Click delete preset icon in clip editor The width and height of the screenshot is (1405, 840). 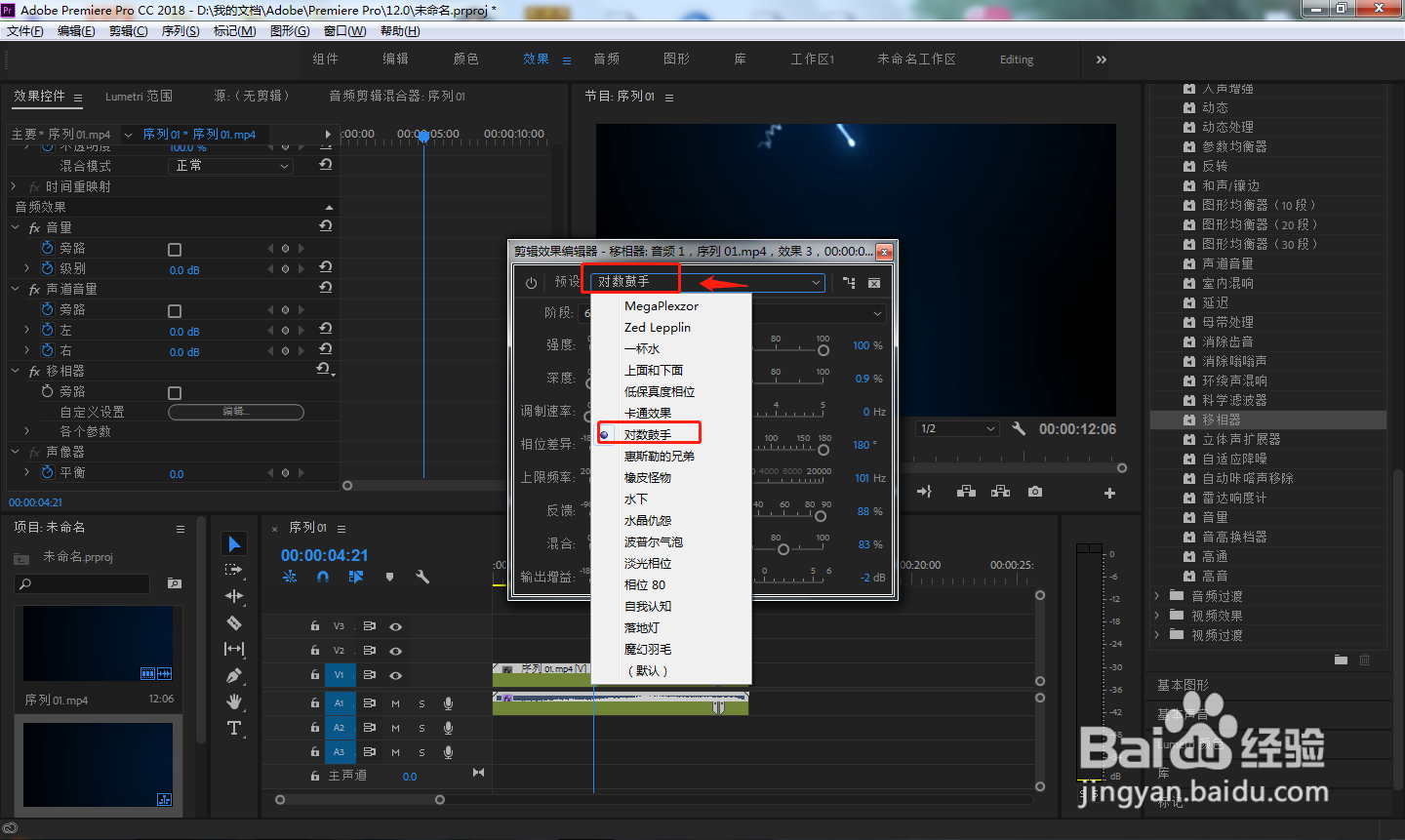[874, 283]
